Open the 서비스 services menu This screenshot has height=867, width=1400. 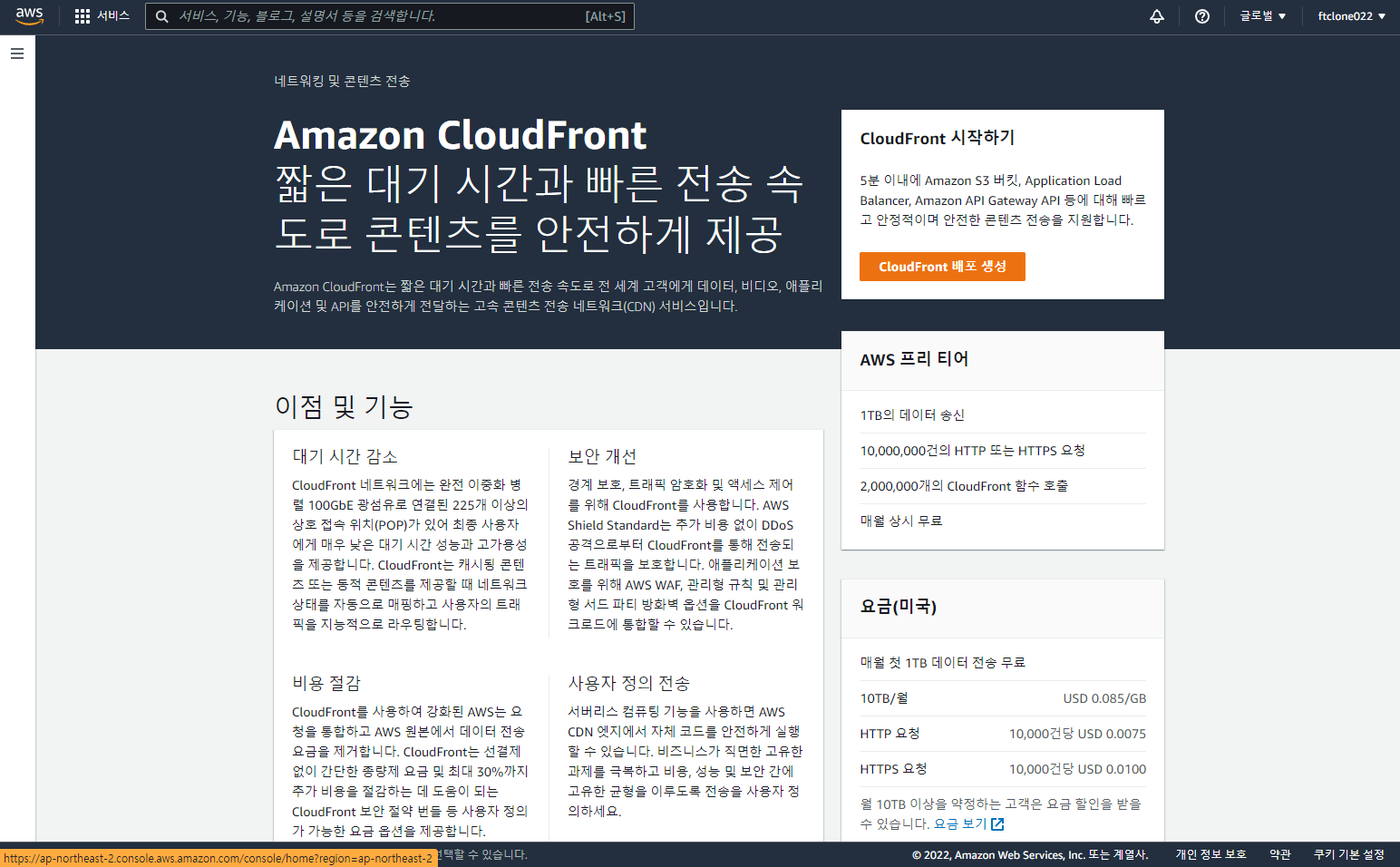pyautogui.click(x=113, y=16)
